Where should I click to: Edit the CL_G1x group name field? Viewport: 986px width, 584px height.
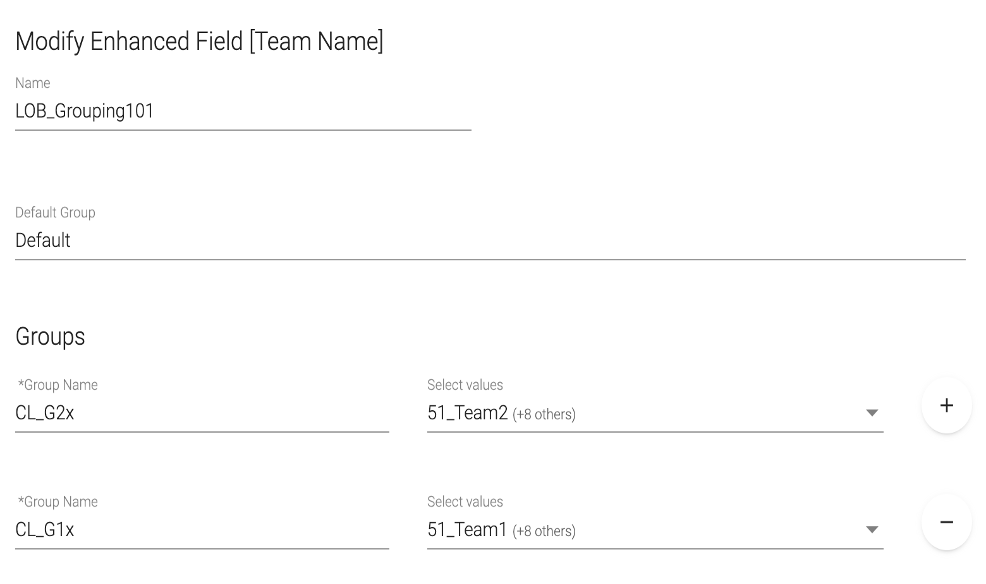point(201,530)
